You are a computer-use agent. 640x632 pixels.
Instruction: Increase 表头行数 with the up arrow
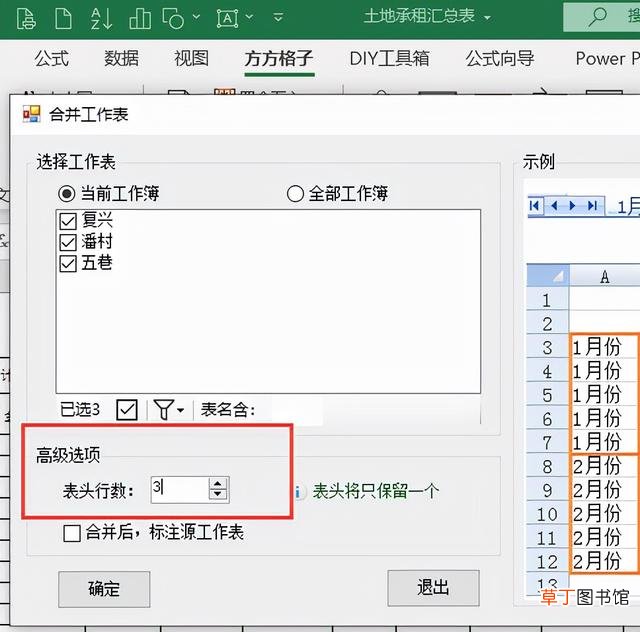pos(218,483)
